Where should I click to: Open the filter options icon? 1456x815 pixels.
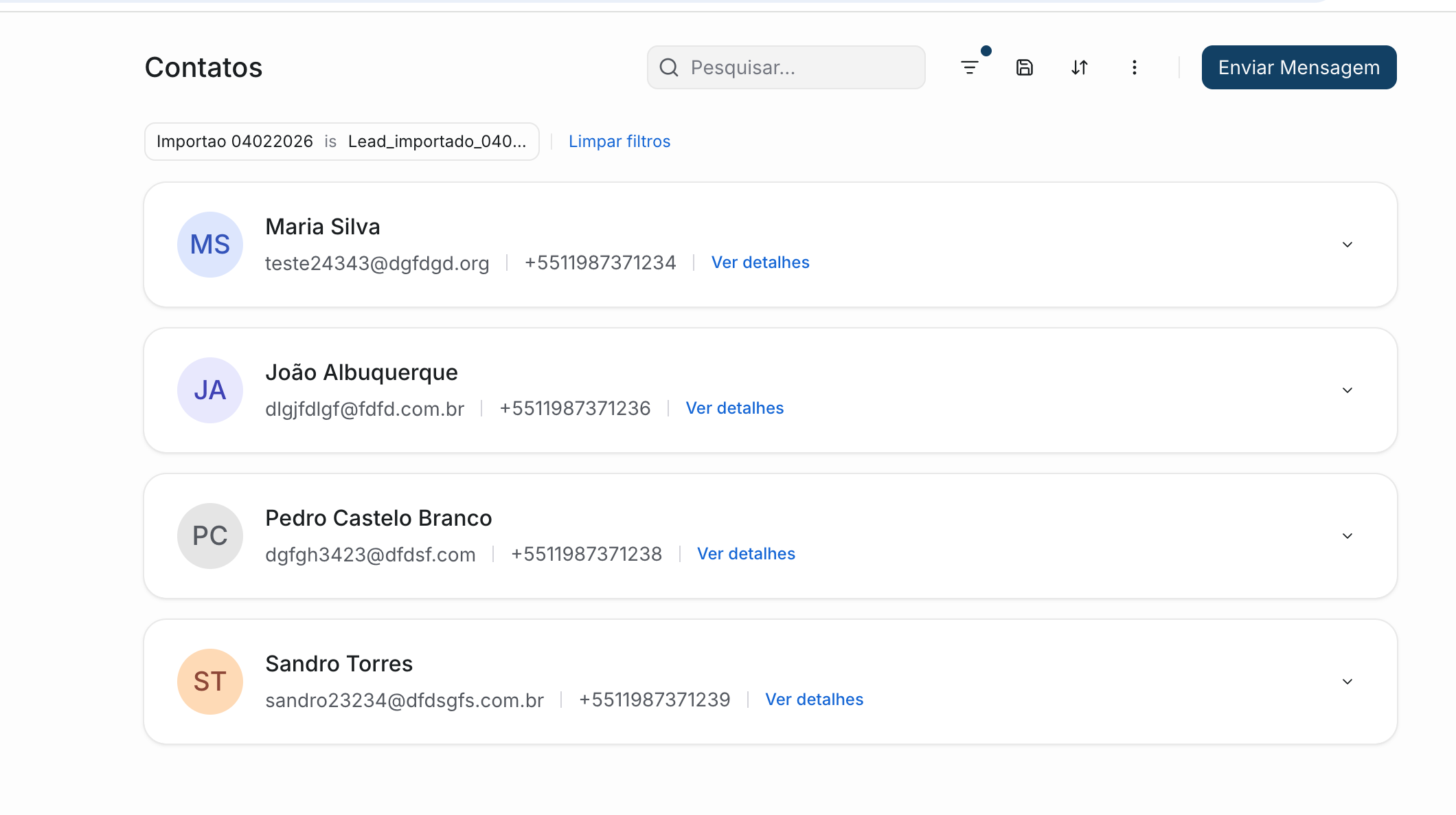[x=970, y=67]
